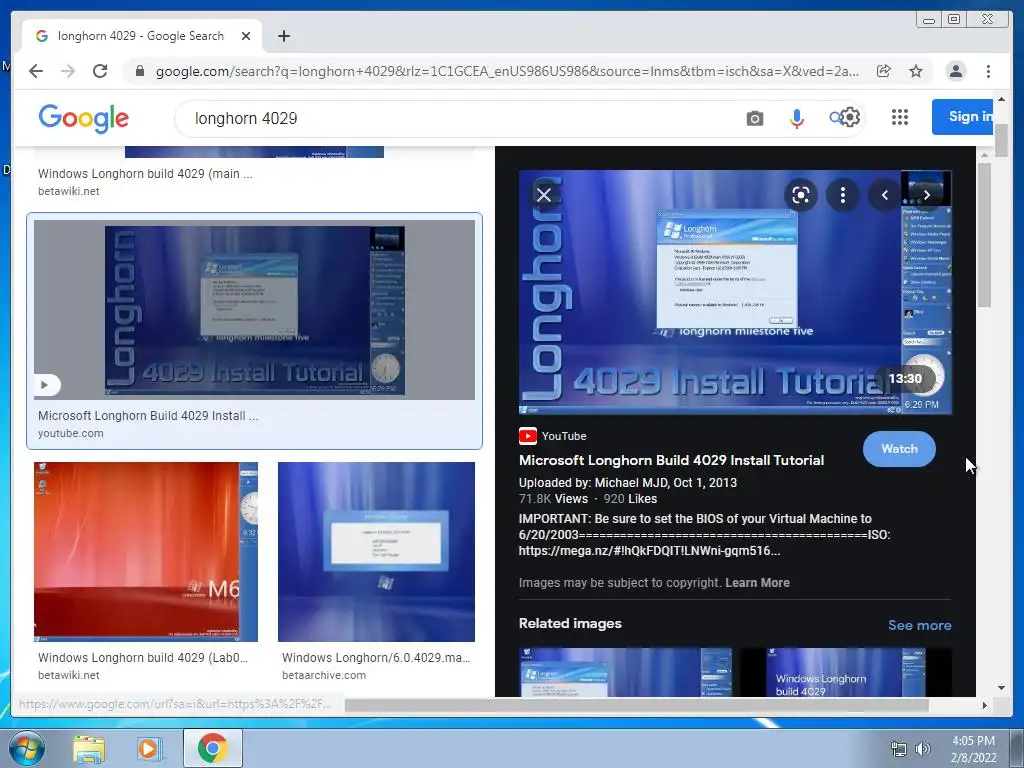Open blue betaarchive Longhorn thumbnail
This screenshot has width=1024, height=768.
coord(376,552)
